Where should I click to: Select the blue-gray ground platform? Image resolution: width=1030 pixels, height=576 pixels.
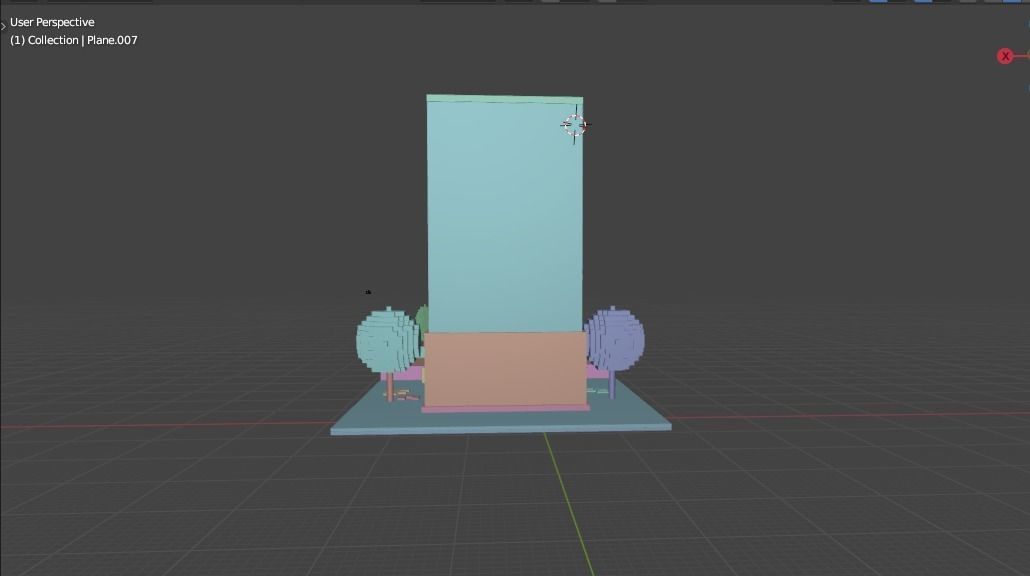coord(501,420)
